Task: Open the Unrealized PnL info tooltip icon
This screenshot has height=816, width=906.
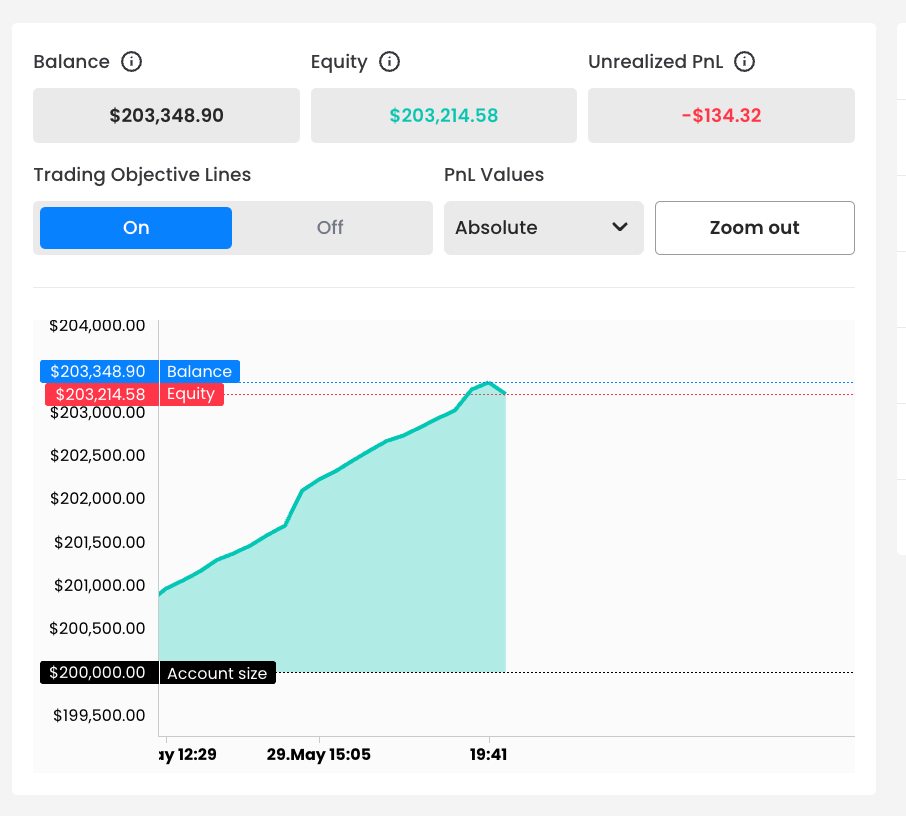Action: [x=744, y=62]
